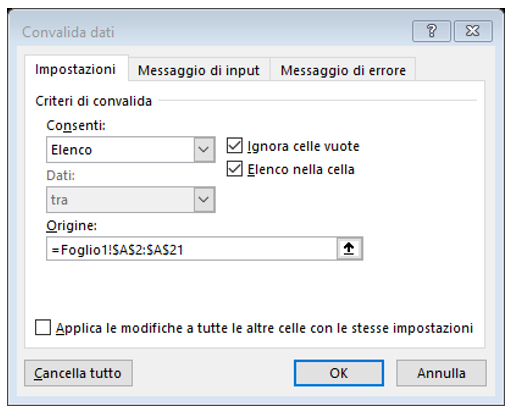This screenshot has width=514, height=414.
Task: Close the Convalida dati dialog
Action: (473, 31)
